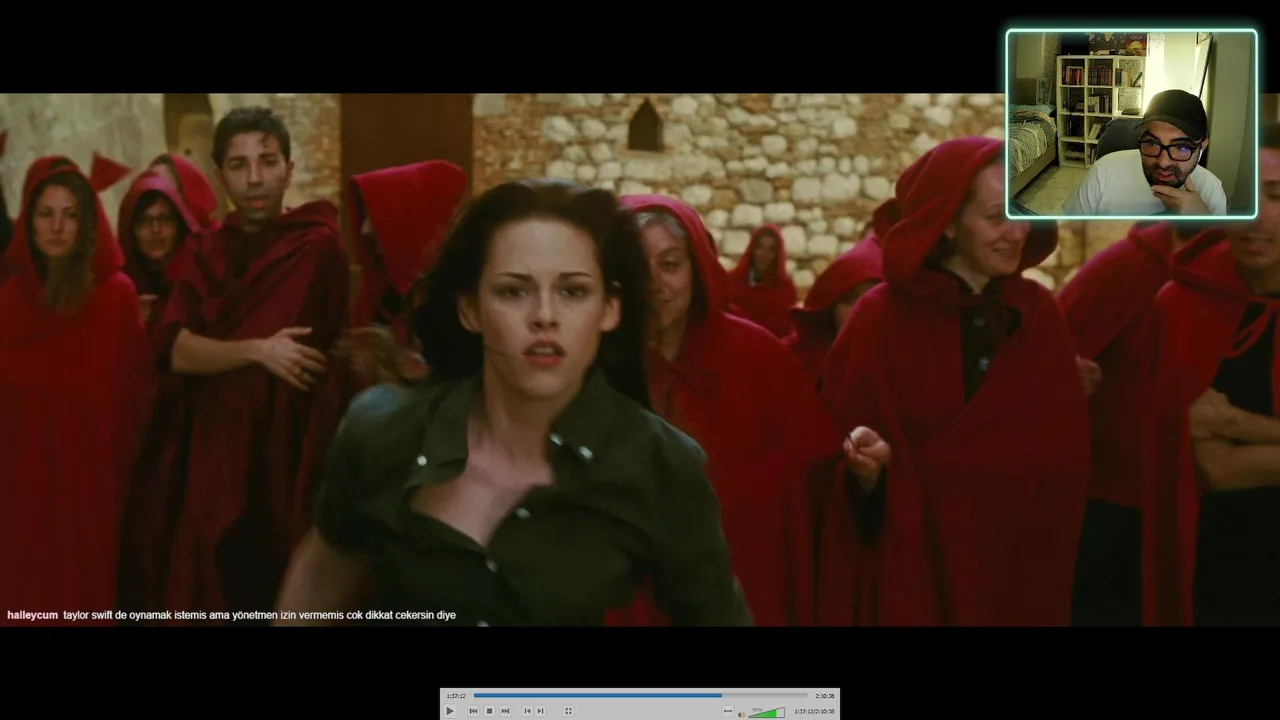Click the Play button in the player
1280x720 pixels.
tap(450, 711)
